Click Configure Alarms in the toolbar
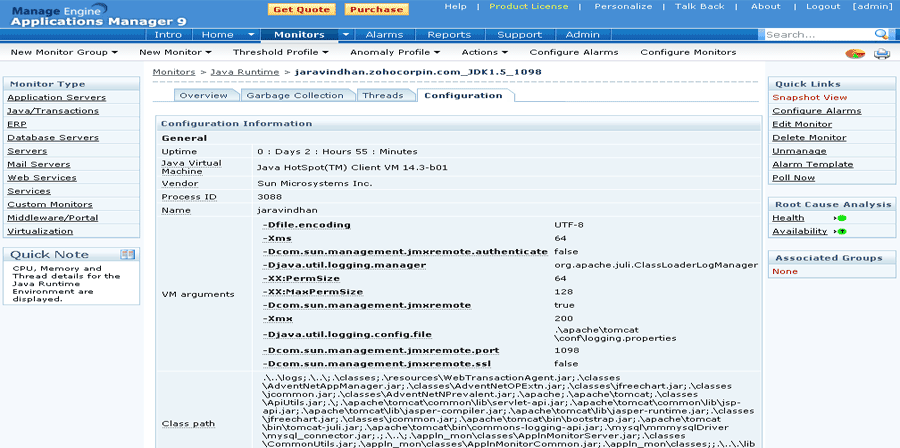Screen dimensions: 900x448 pos(574,52)
